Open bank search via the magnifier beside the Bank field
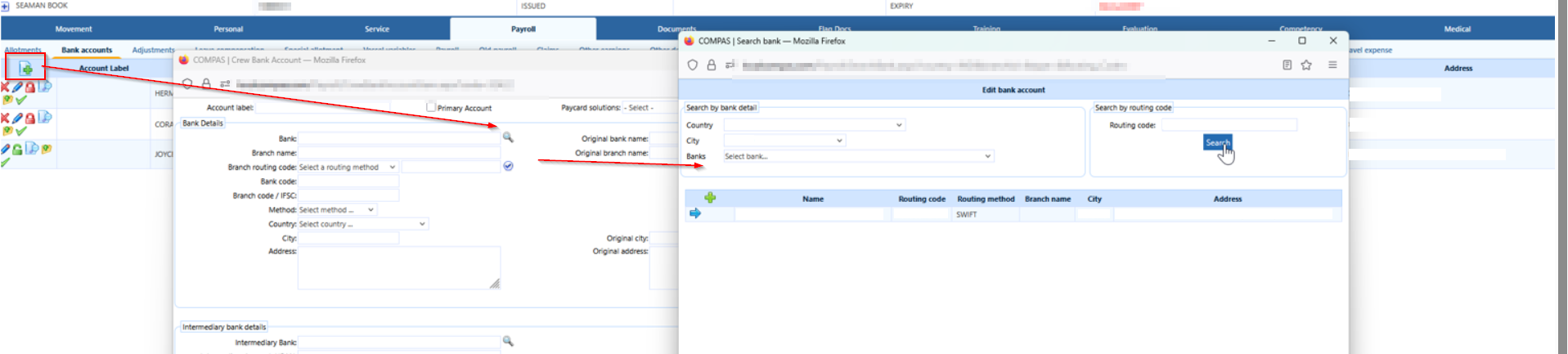Screen dimensions: 1568x354 (x=508, y=137)
